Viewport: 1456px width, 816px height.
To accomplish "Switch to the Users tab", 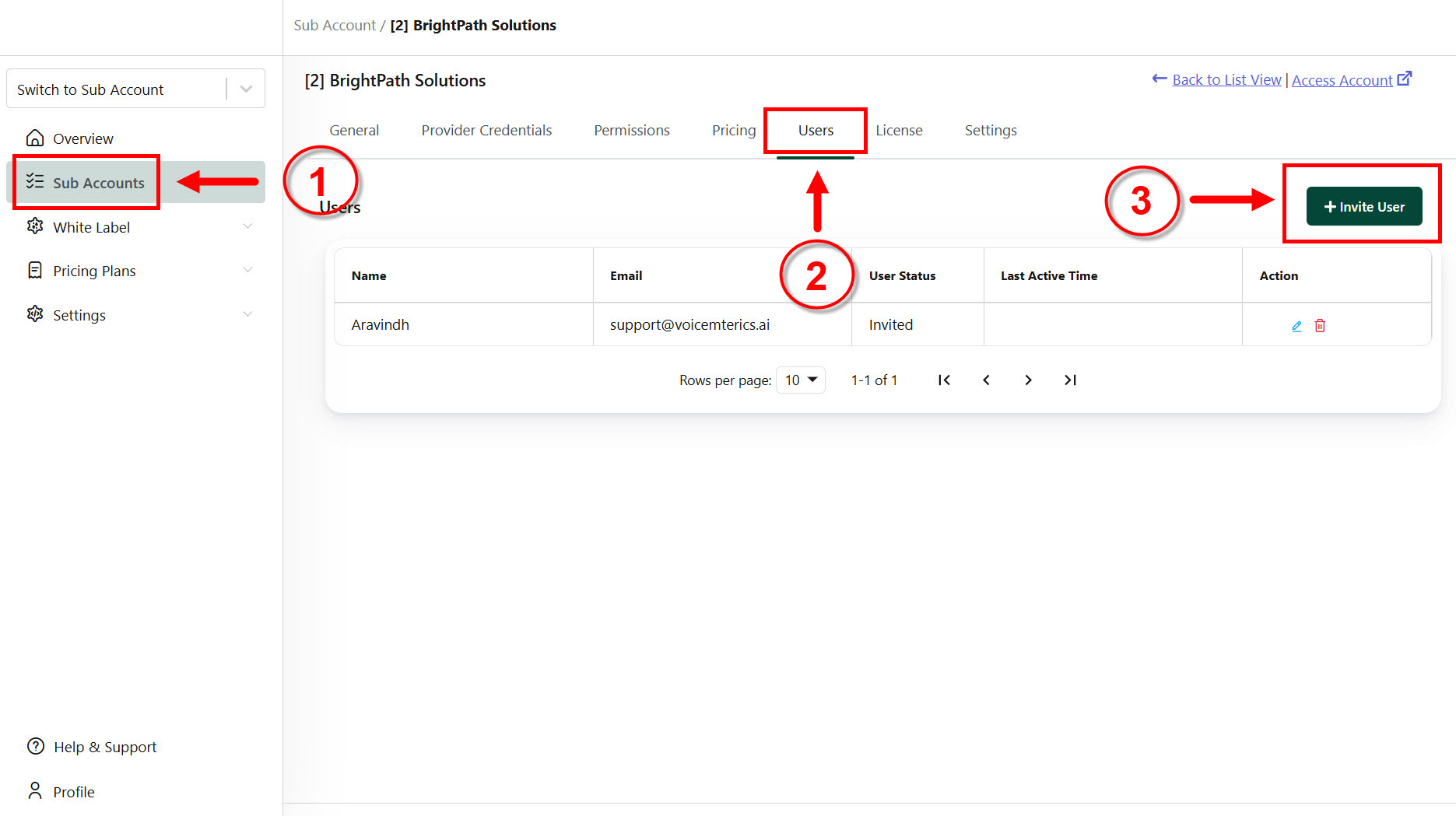I will [x=816, y=130].
